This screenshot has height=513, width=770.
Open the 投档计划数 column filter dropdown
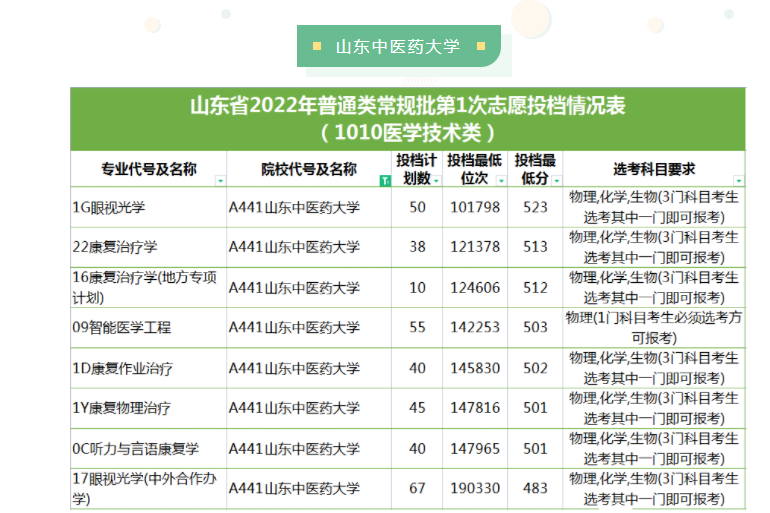click(436, 181)
